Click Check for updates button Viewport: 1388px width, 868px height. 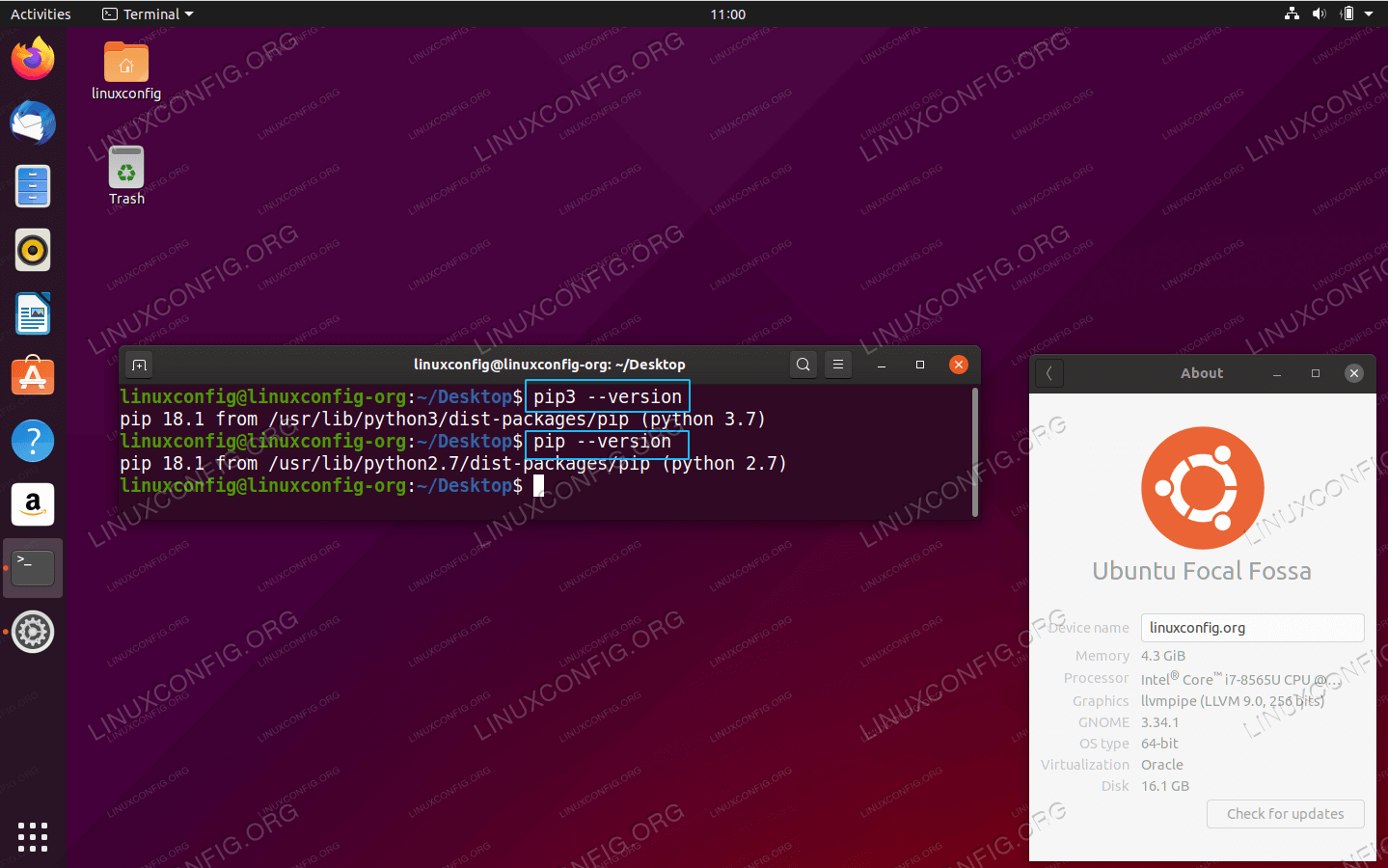coord(1285,814)
